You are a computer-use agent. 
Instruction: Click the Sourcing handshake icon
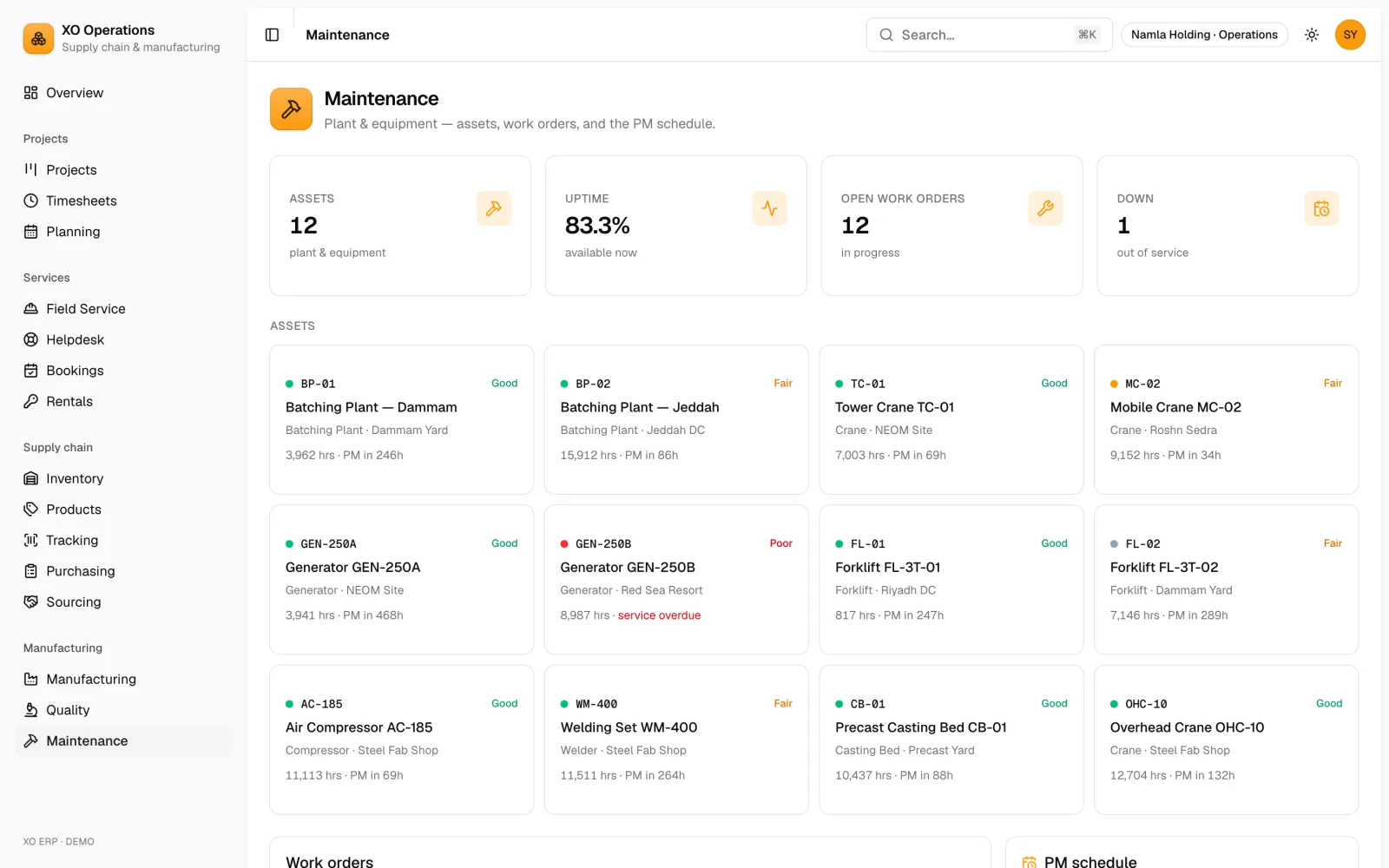31,602
